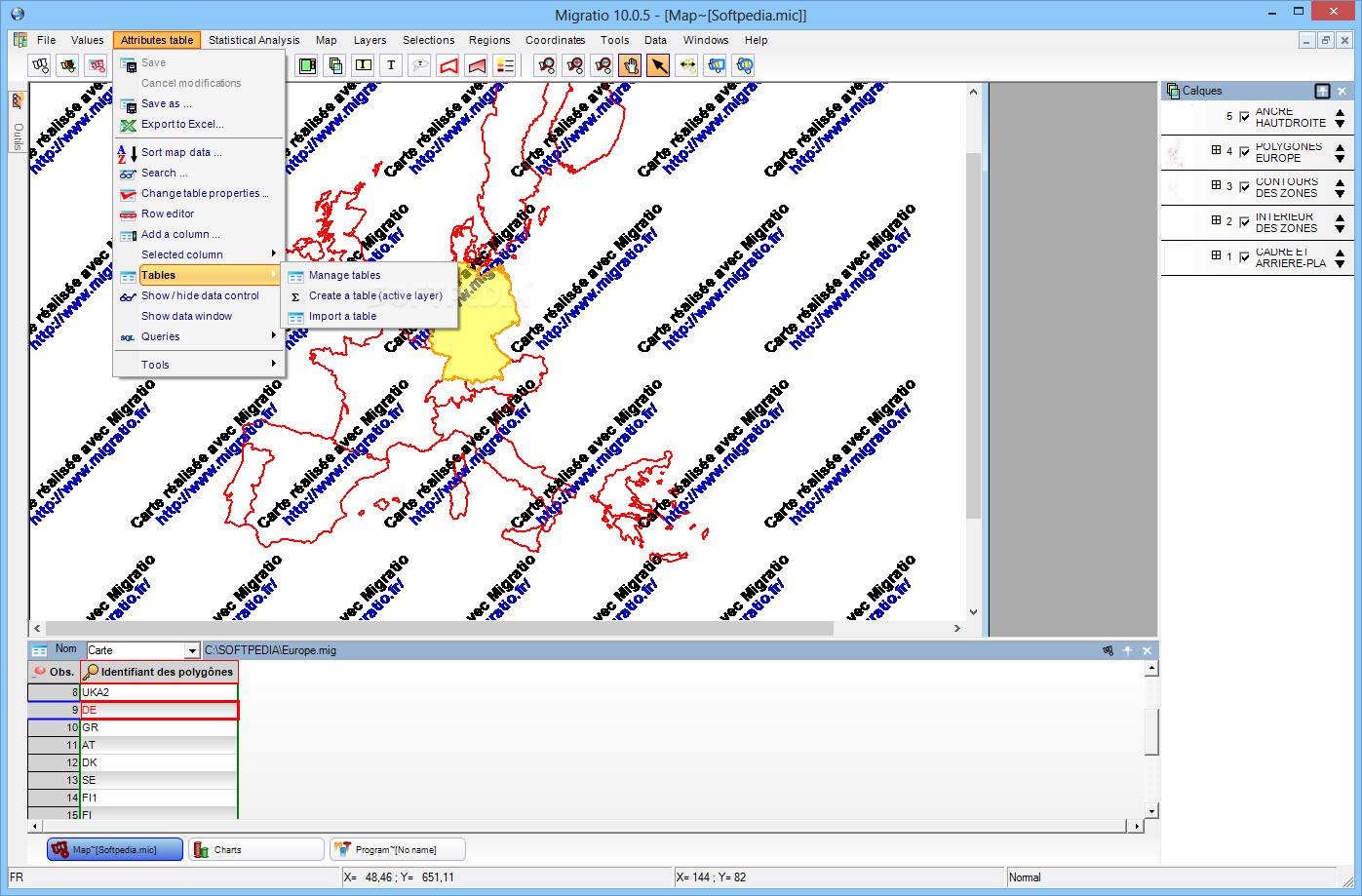1362x896 pixels.
Task: Choose Manage tables from submenu
Action: 370,275
